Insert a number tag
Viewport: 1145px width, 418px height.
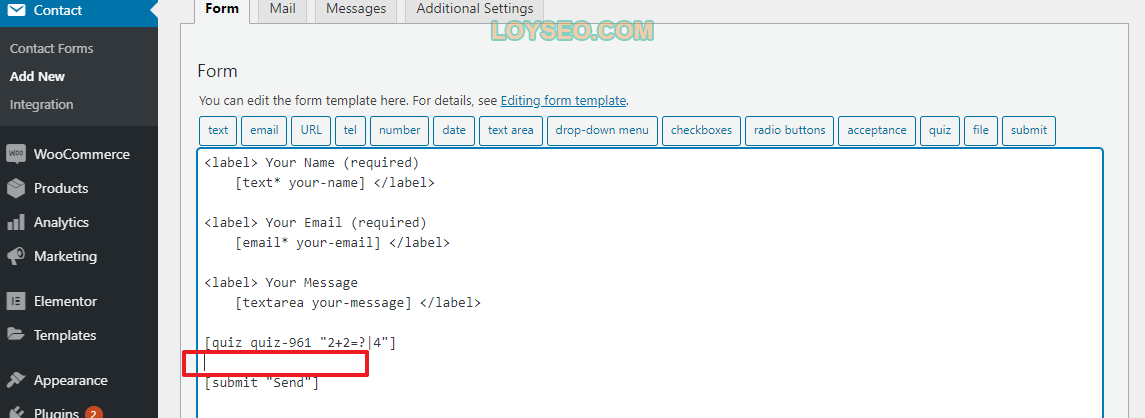coord(399,130)
